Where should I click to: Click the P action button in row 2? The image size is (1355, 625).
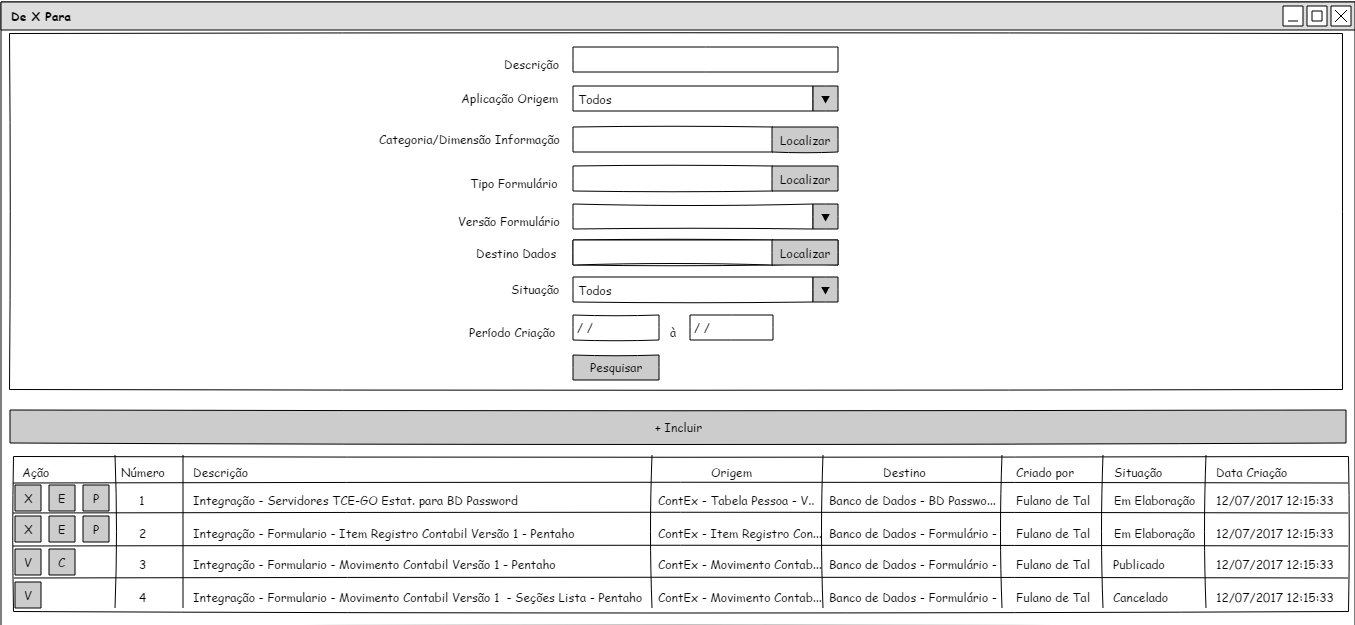(96, 530)
